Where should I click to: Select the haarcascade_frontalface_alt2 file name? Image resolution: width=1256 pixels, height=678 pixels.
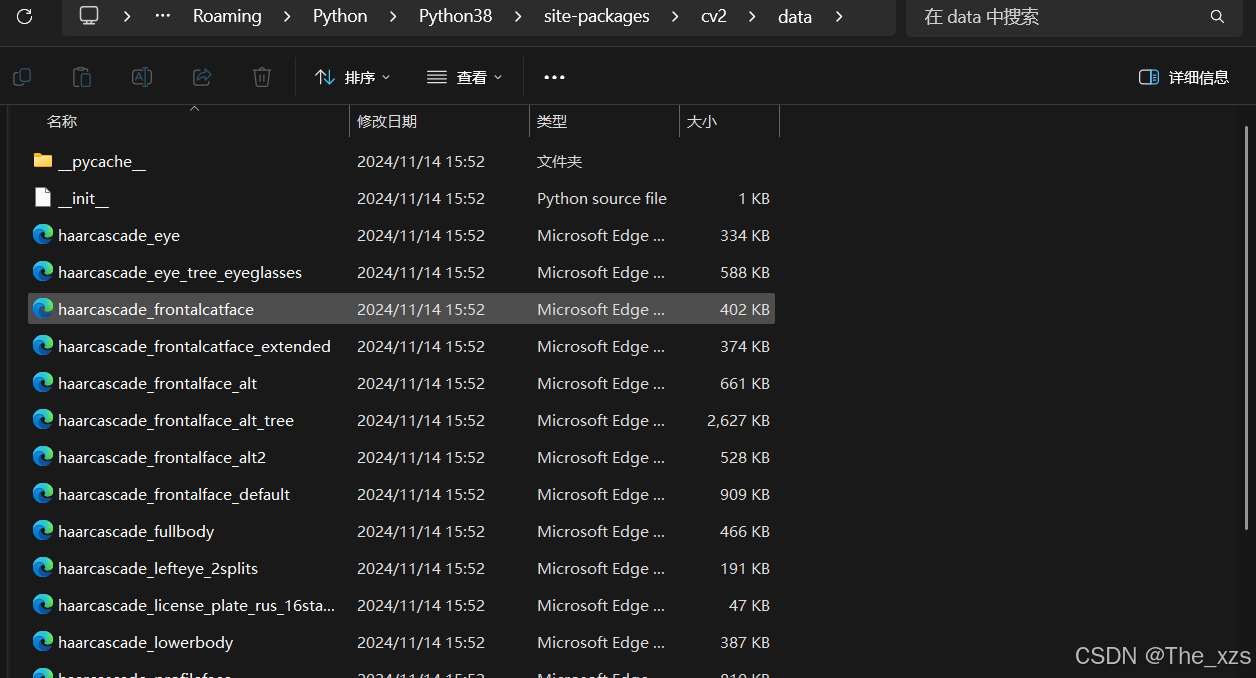162,457
